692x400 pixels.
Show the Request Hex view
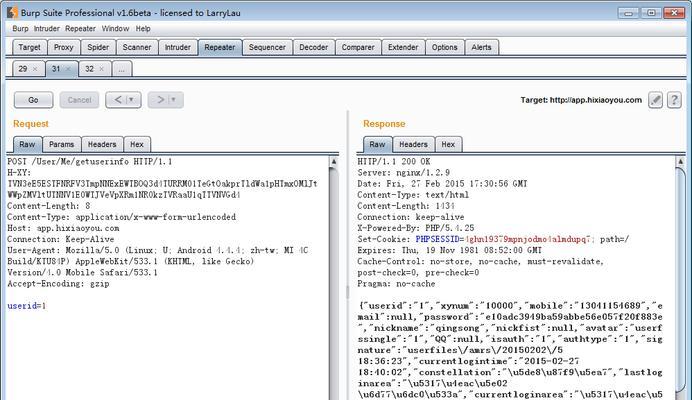pos(137,144)
